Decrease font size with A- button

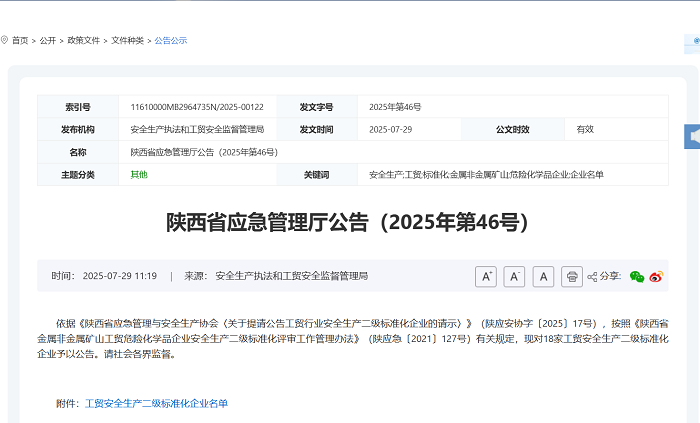coord(514,277)
